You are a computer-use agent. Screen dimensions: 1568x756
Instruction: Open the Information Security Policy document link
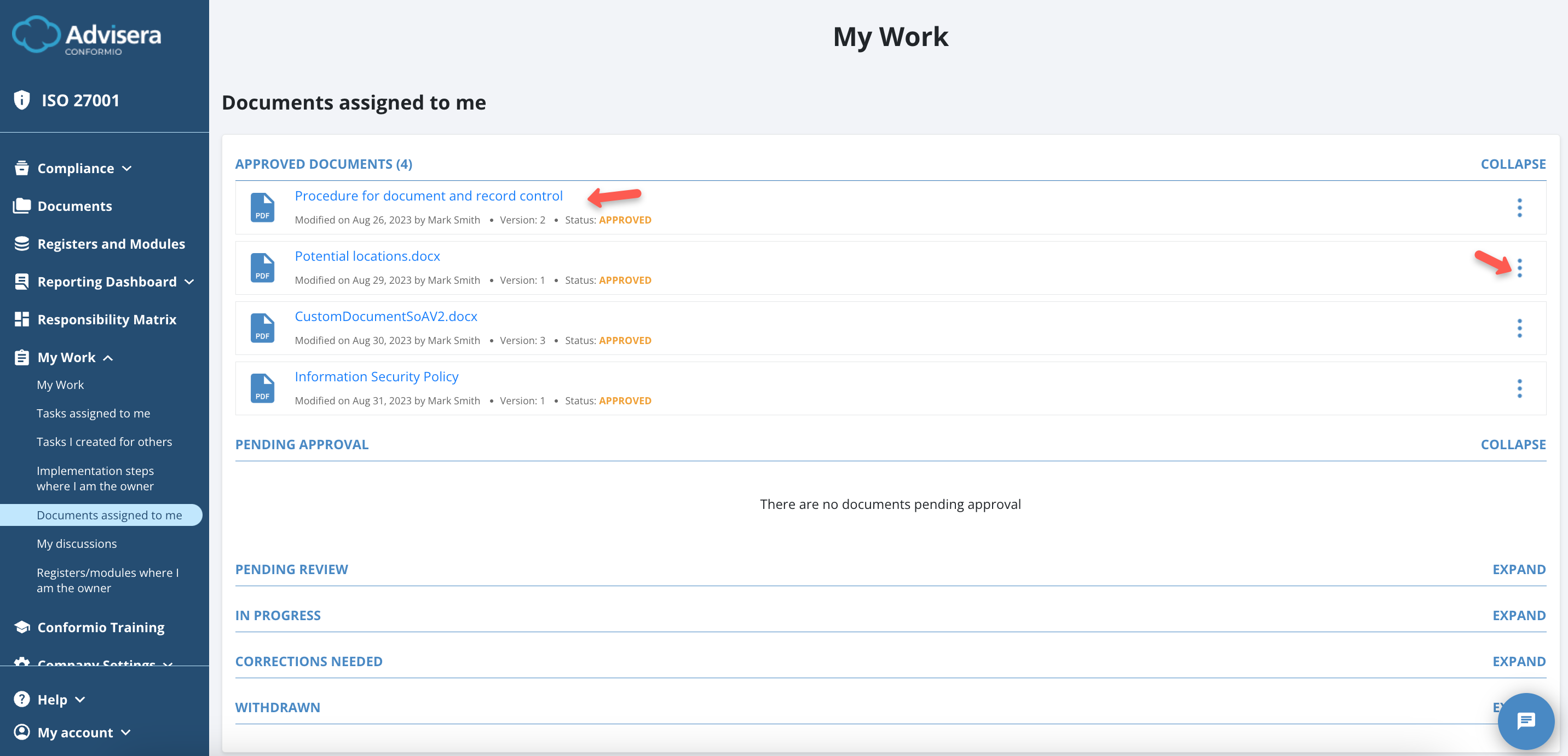tap(376, 376)
